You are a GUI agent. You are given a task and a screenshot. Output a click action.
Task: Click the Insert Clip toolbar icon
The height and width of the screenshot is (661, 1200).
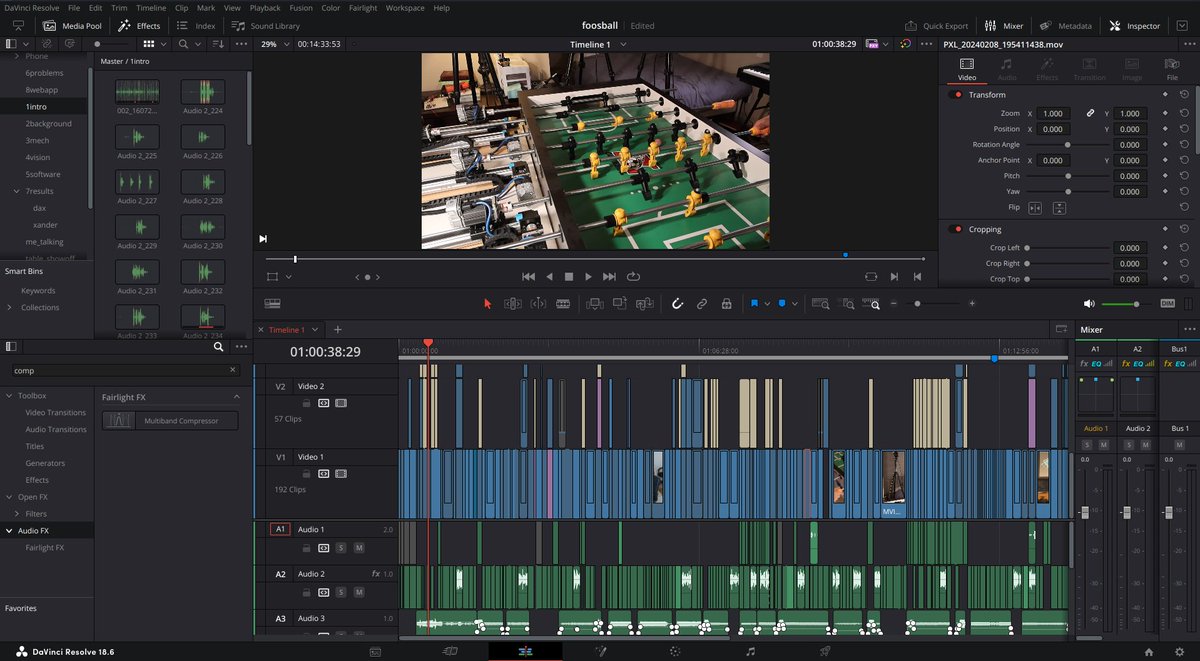596,303
